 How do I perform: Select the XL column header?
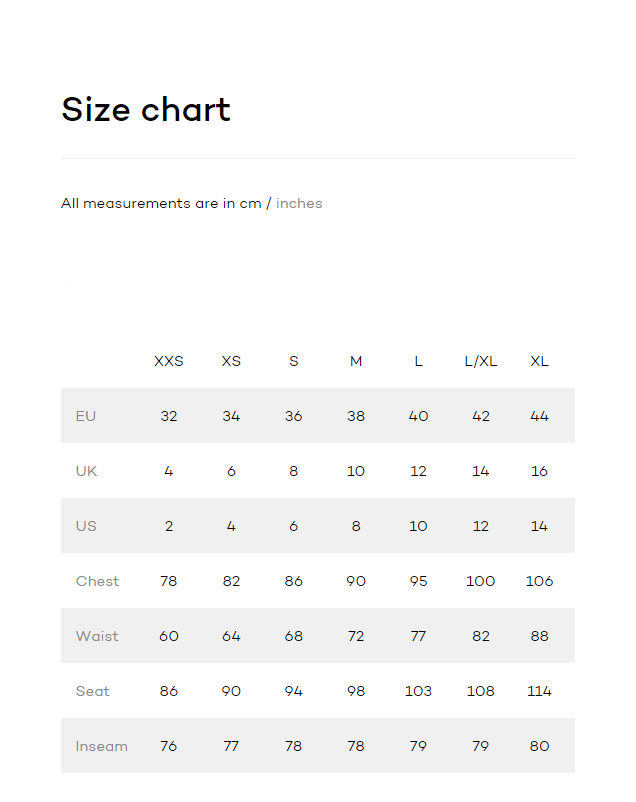click(x=540, y=361)
